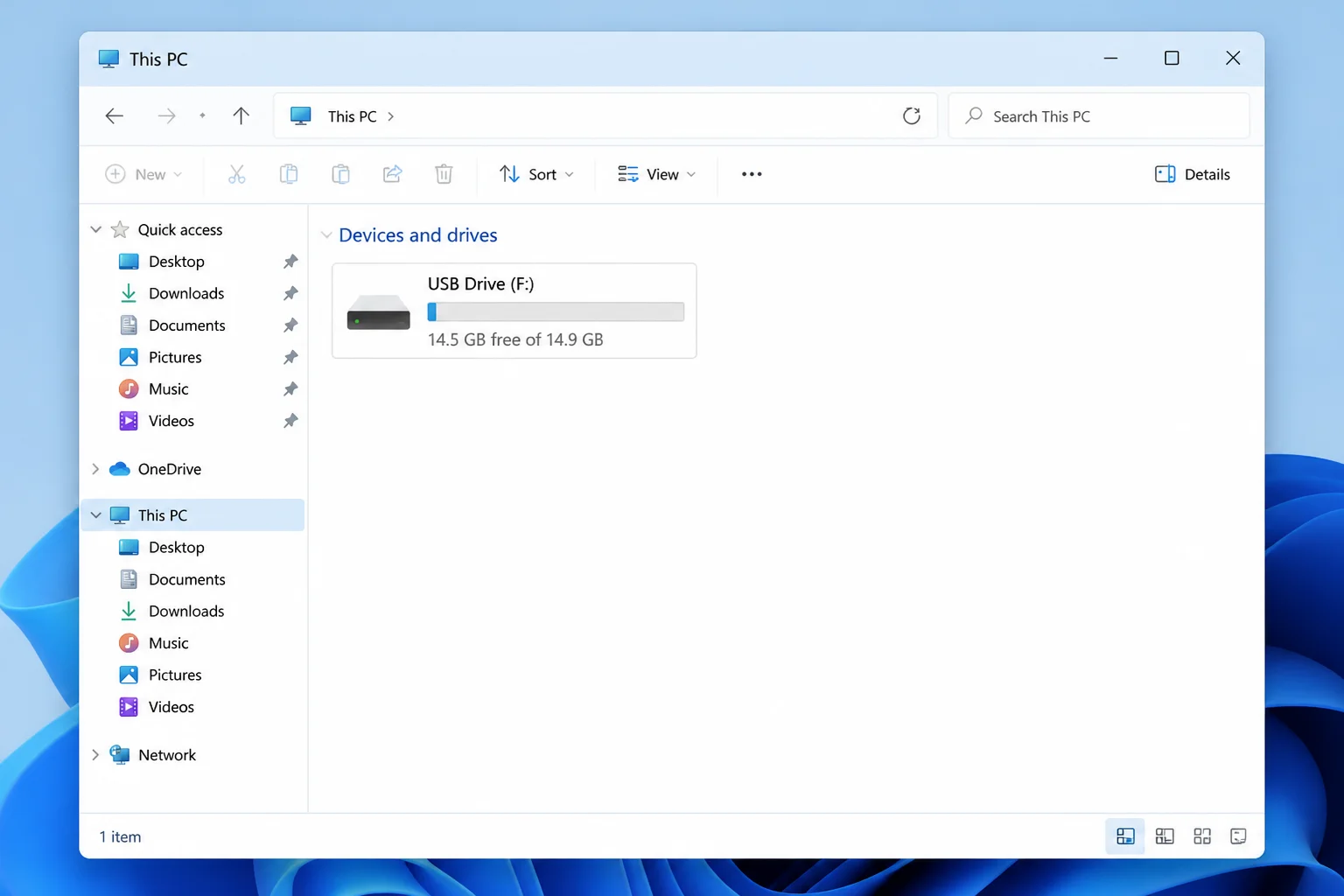Click the search magnifier icon

pos(973,115)
